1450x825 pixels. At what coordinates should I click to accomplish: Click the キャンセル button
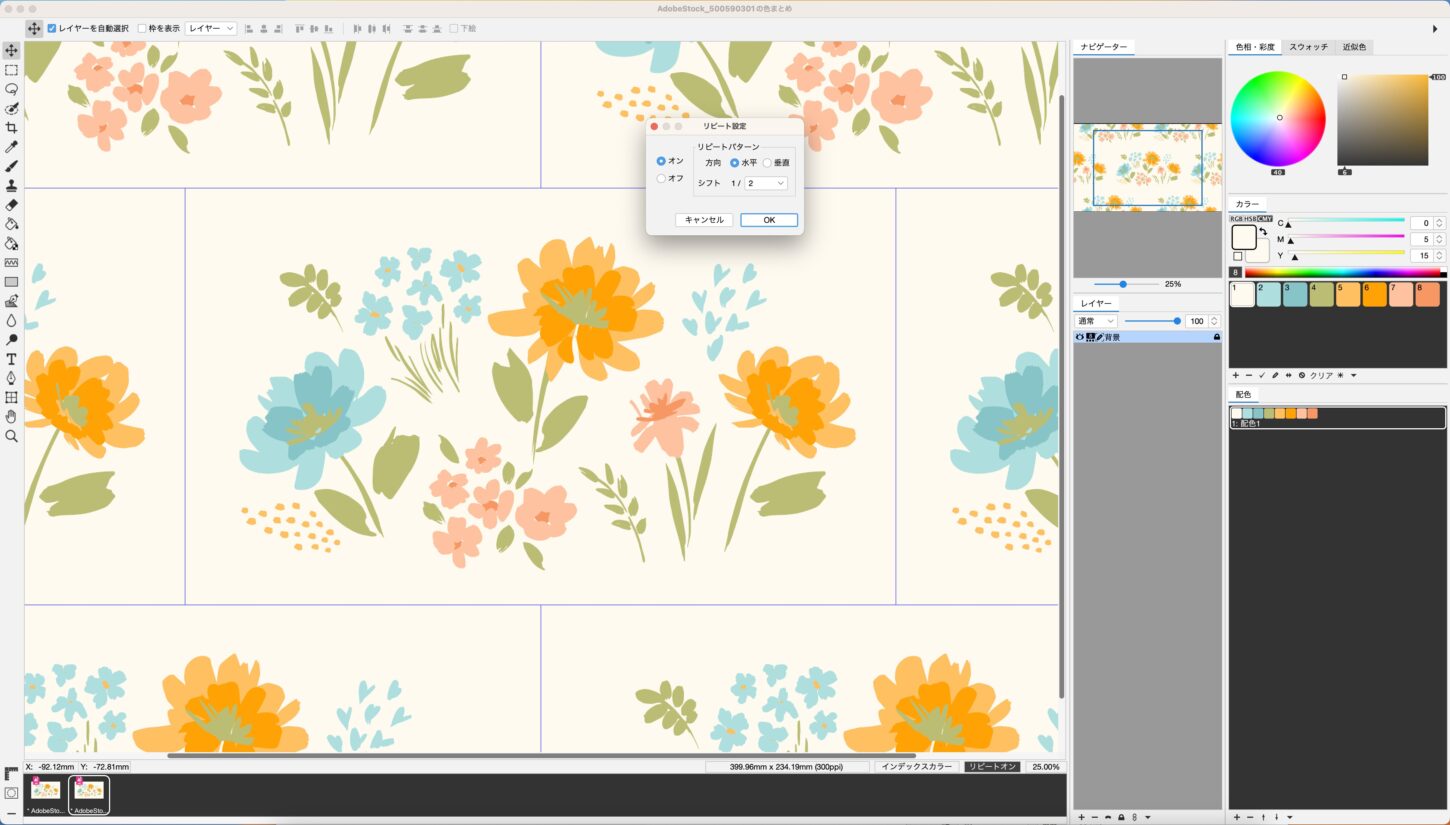[704, 220]
